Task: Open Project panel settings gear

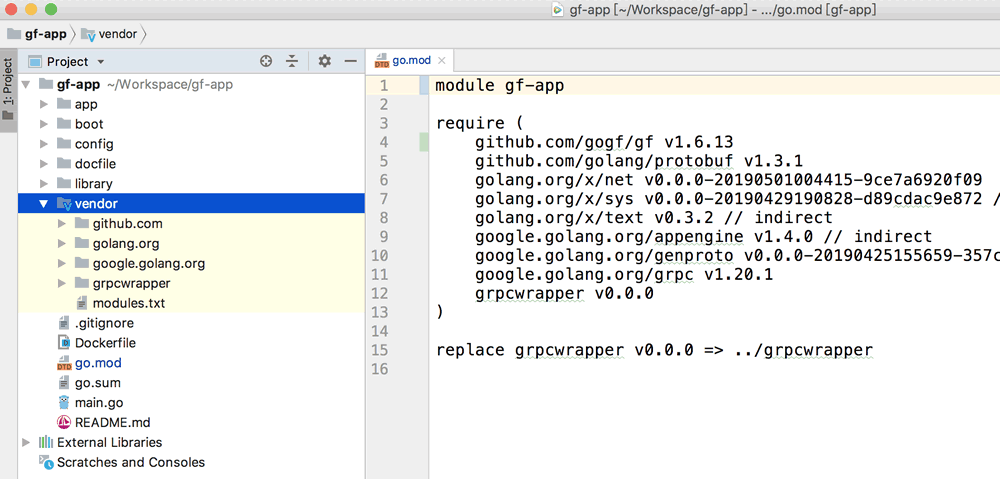Action: (325, 61)
